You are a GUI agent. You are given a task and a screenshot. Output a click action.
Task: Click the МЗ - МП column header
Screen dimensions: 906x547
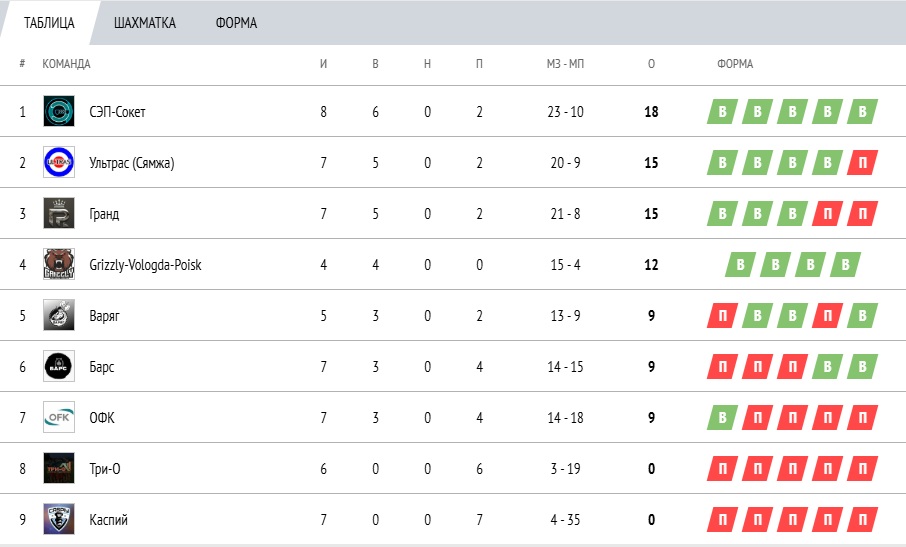click(565, 64)
